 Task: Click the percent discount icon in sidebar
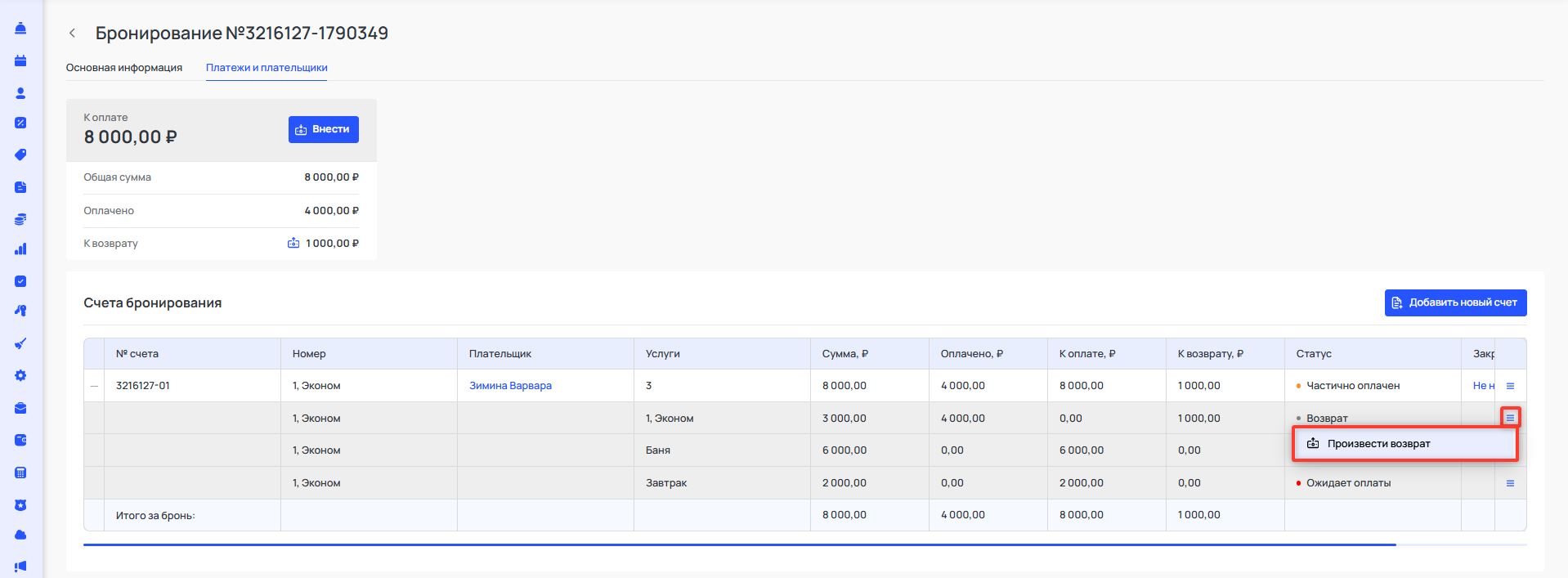click(20, 123)
